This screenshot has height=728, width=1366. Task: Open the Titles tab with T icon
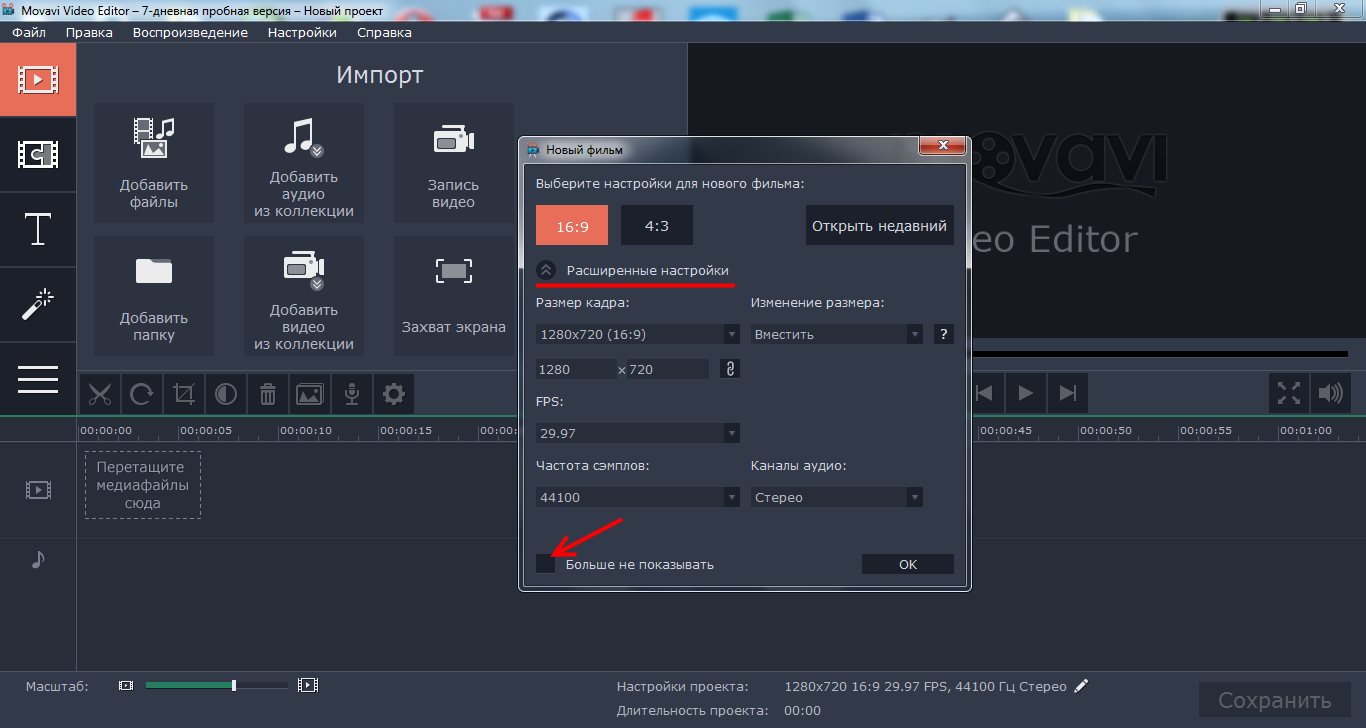38,229
